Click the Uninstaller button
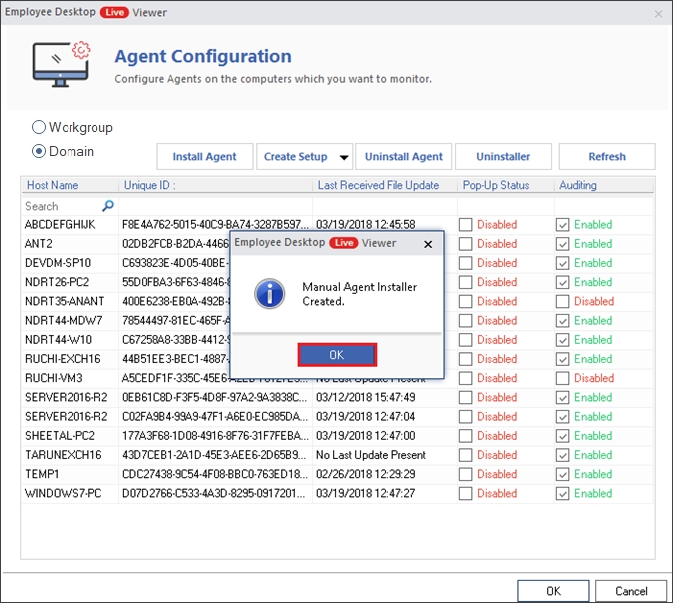Viewport: 673px width, 603px height. click(503, 157)
